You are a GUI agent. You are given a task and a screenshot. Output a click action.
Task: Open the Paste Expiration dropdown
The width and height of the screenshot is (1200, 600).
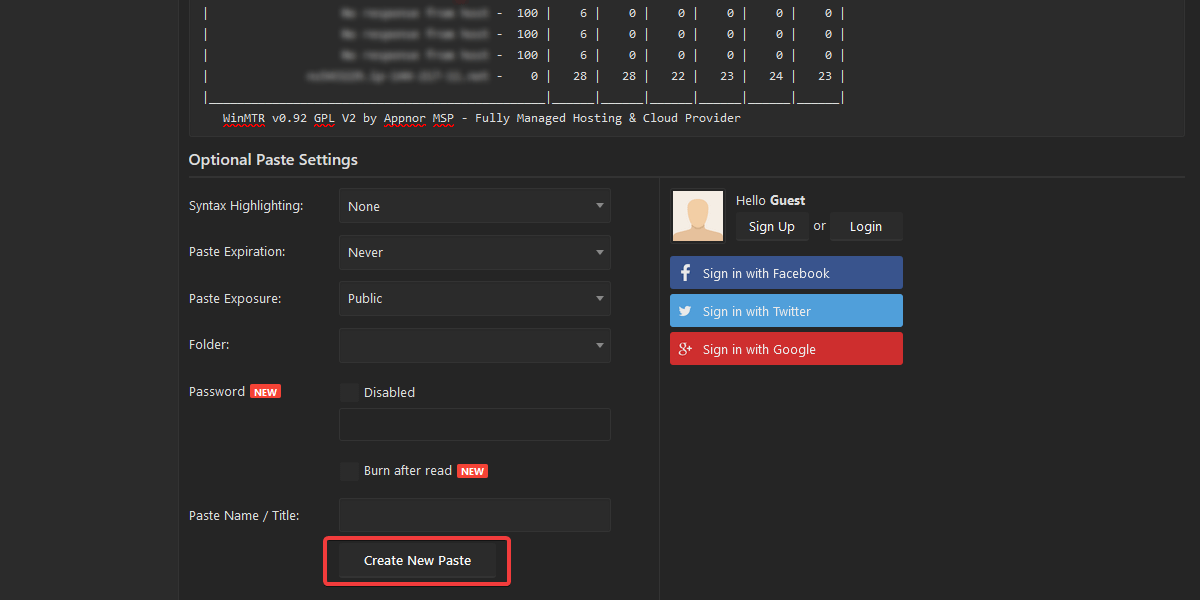[475, 252]
